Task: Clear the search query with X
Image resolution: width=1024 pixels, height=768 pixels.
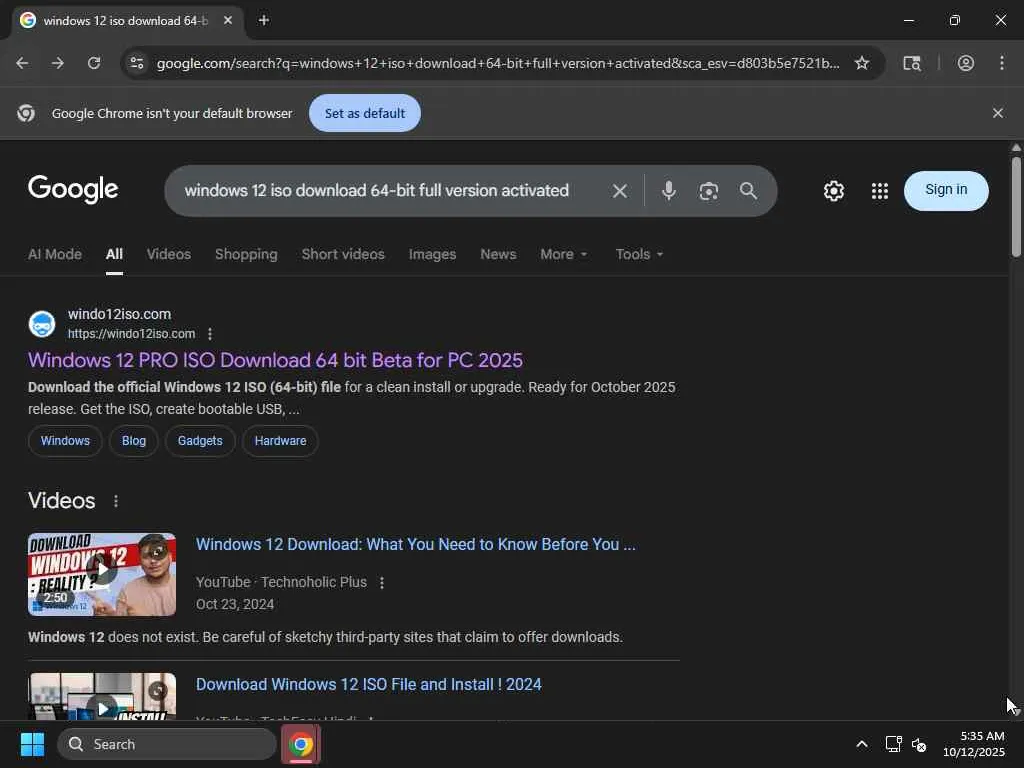Action: [620, 191]
